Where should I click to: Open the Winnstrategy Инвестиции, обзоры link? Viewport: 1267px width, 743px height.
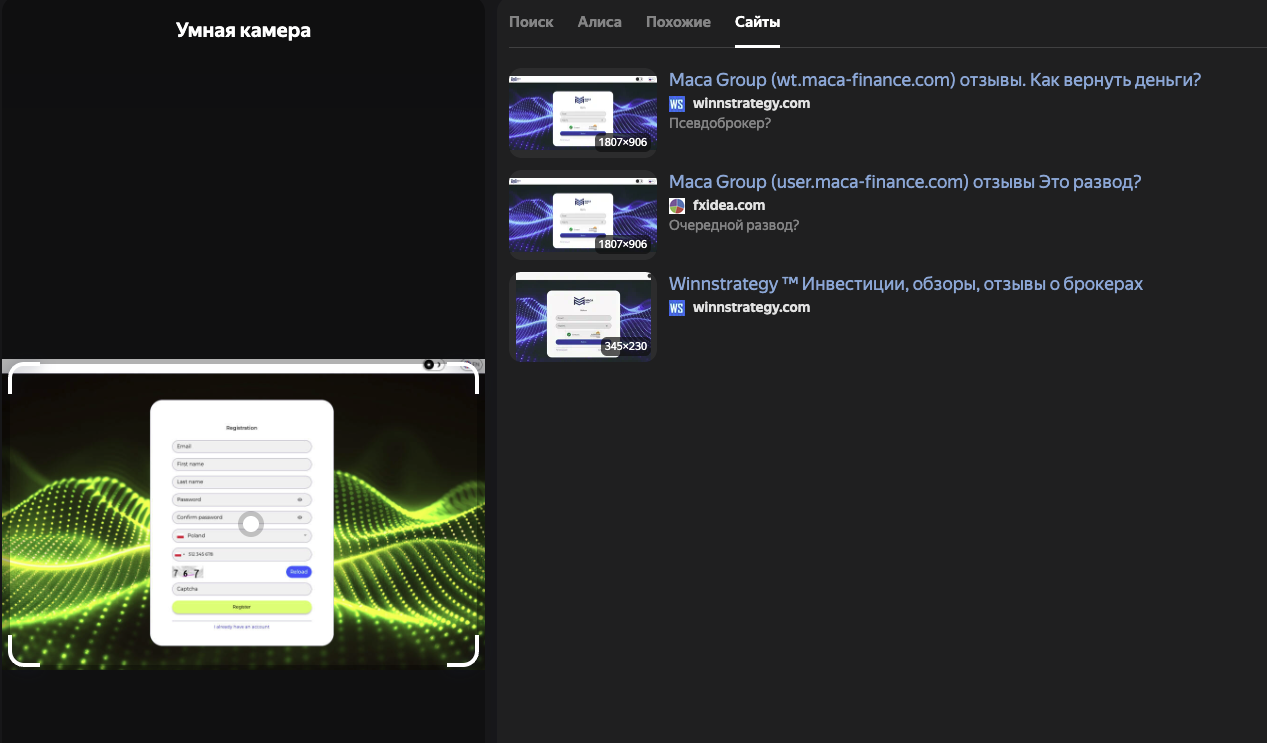[x=906, y=284]
